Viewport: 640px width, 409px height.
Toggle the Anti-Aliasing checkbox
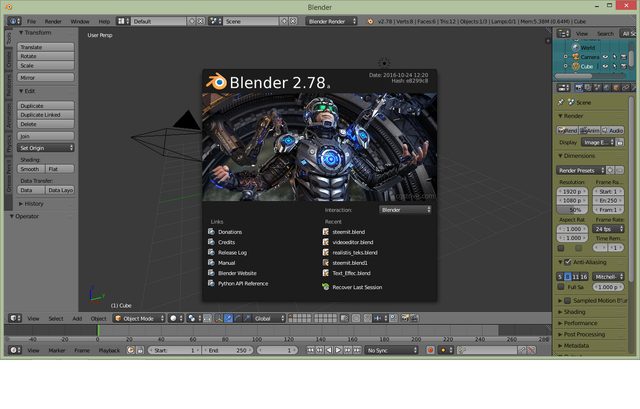tap(565, 263)
